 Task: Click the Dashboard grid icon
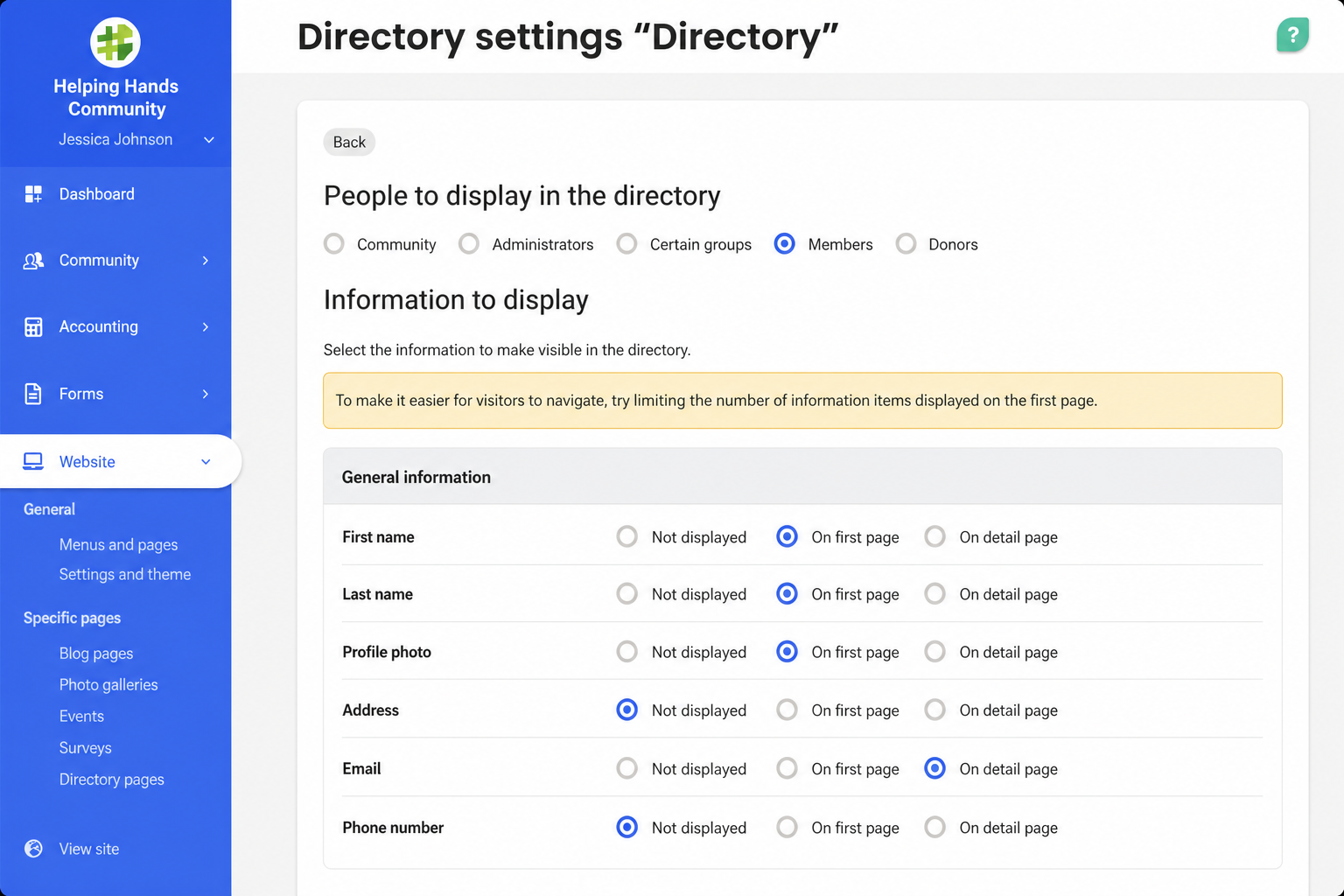33,194
